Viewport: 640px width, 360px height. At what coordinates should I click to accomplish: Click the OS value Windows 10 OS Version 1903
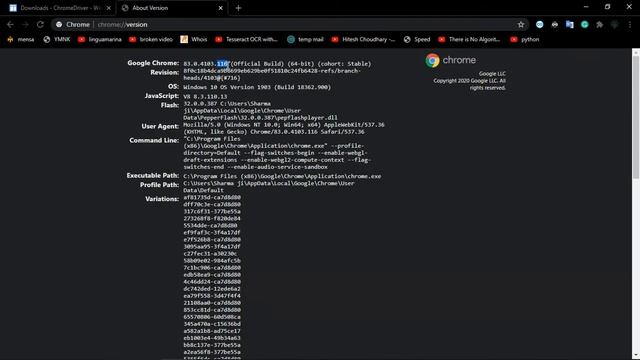point(257,87)
